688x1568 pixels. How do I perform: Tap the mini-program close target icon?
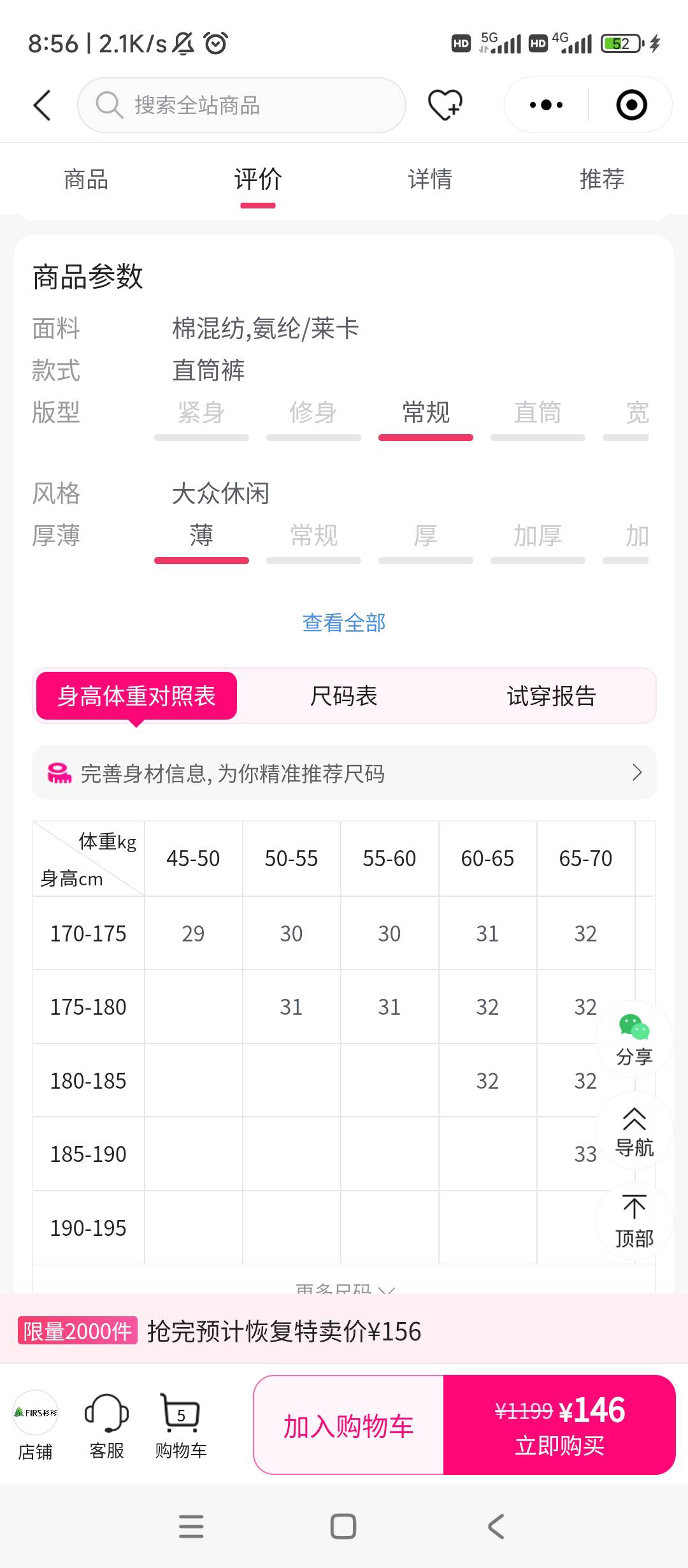631,105
